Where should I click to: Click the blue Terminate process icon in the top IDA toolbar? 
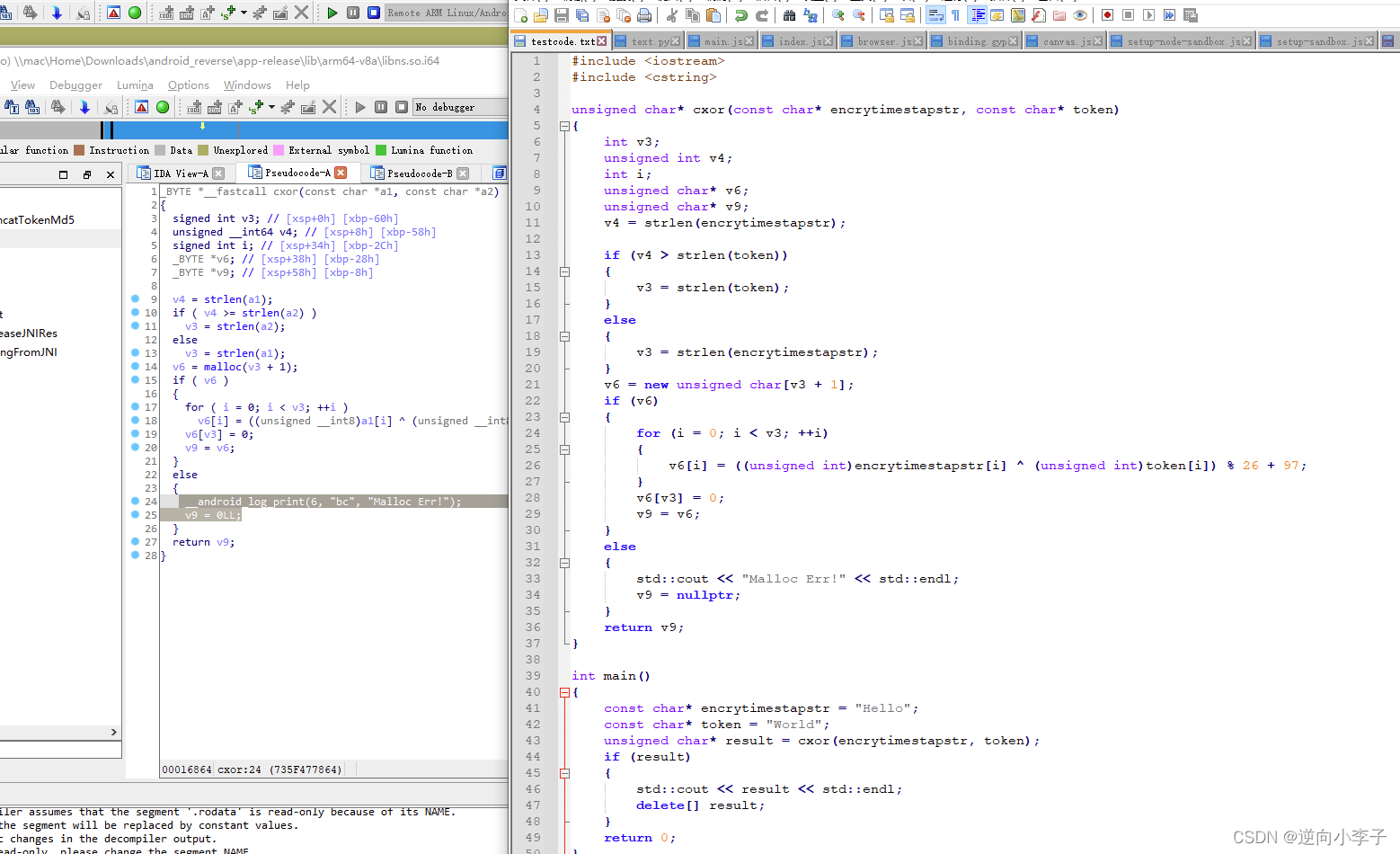point(374,13)
